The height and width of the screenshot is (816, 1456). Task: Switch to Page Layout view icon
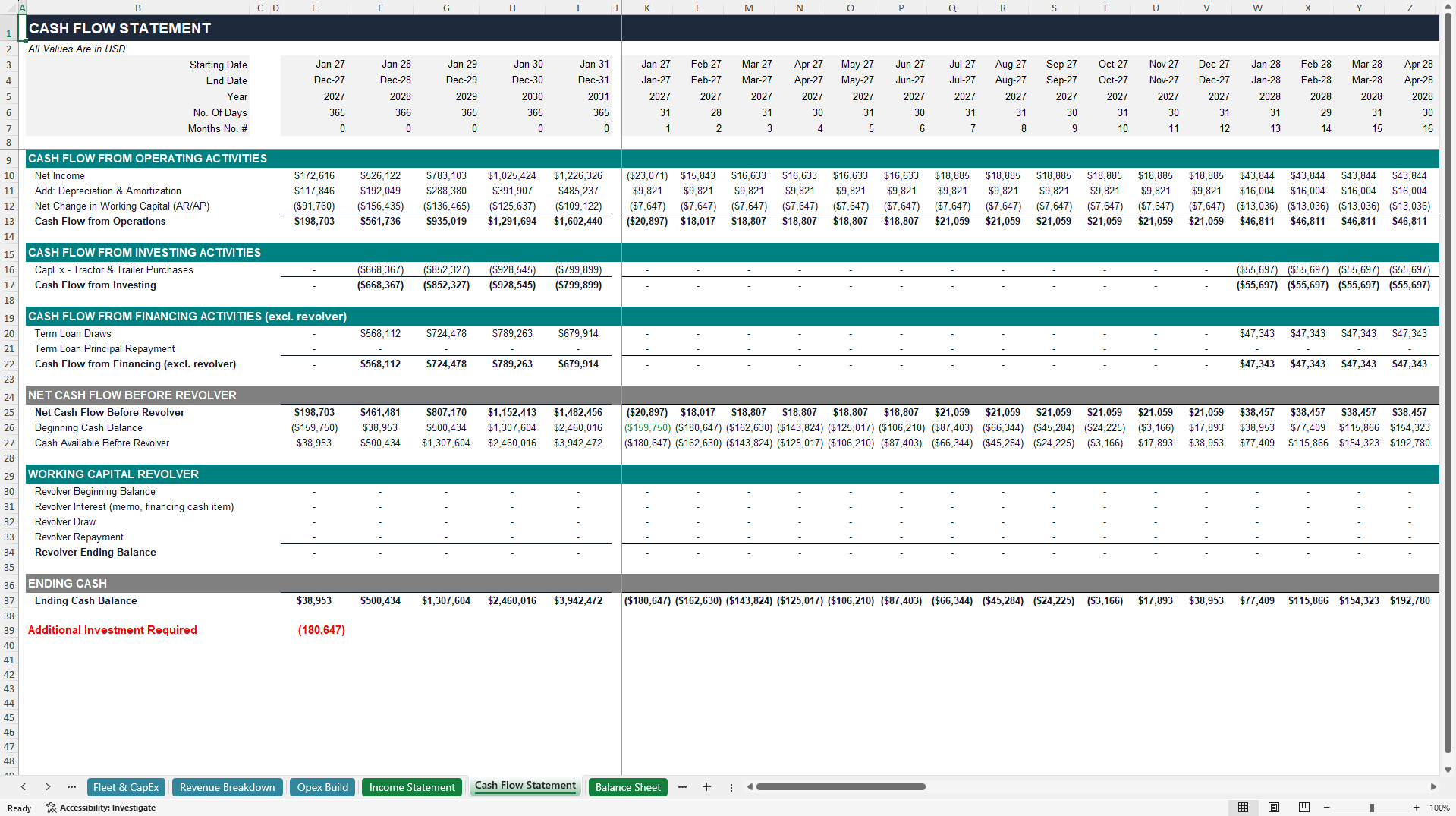click(x=1274, y=808)
